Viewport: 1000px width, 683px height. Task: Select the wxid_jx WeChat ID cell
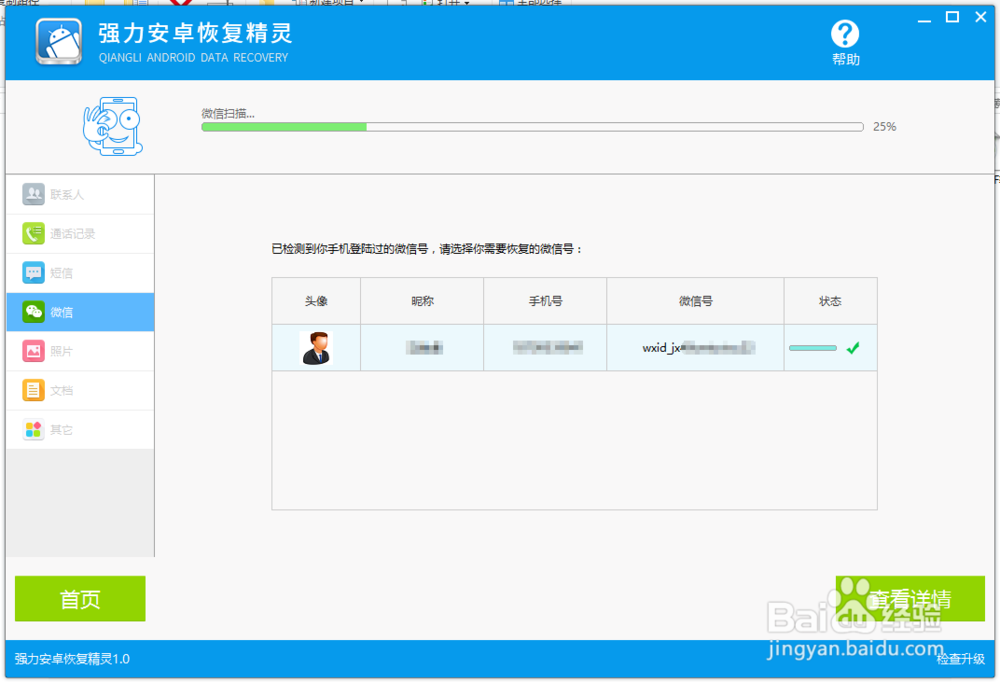tap(695, 348)
